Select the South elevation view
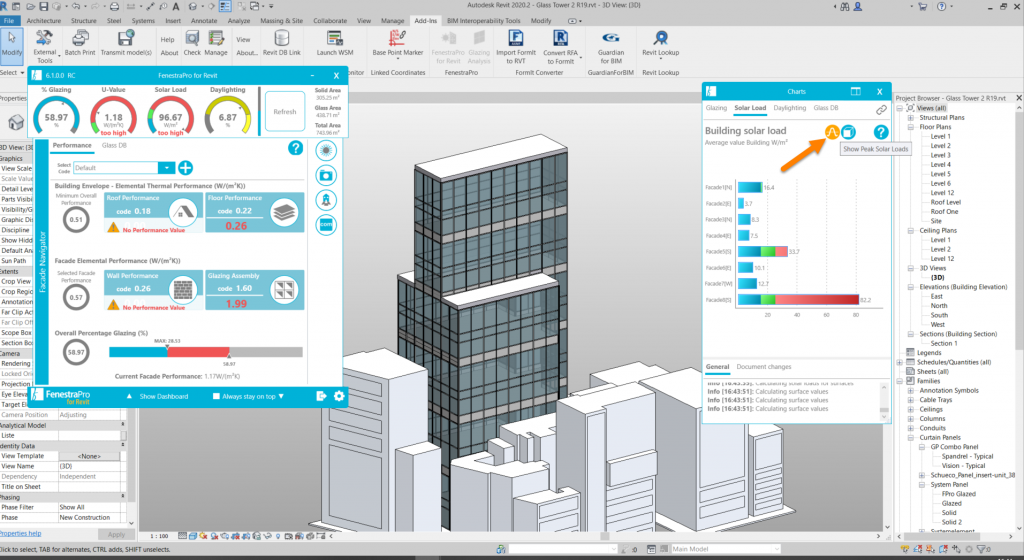Screen dimensions: 1024x560 (x=939, y=315)
